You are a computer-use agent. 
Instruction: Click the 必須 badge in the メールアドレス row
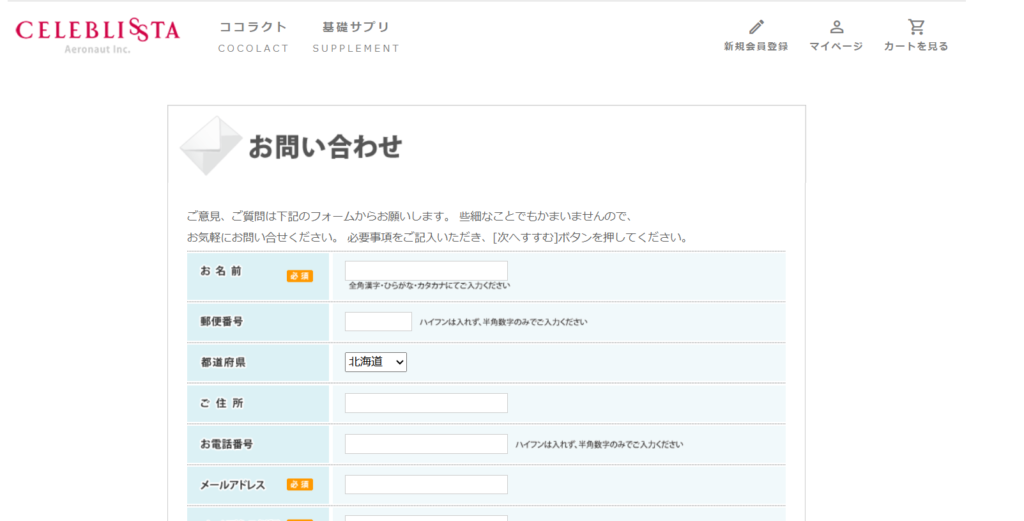point(300,484)
